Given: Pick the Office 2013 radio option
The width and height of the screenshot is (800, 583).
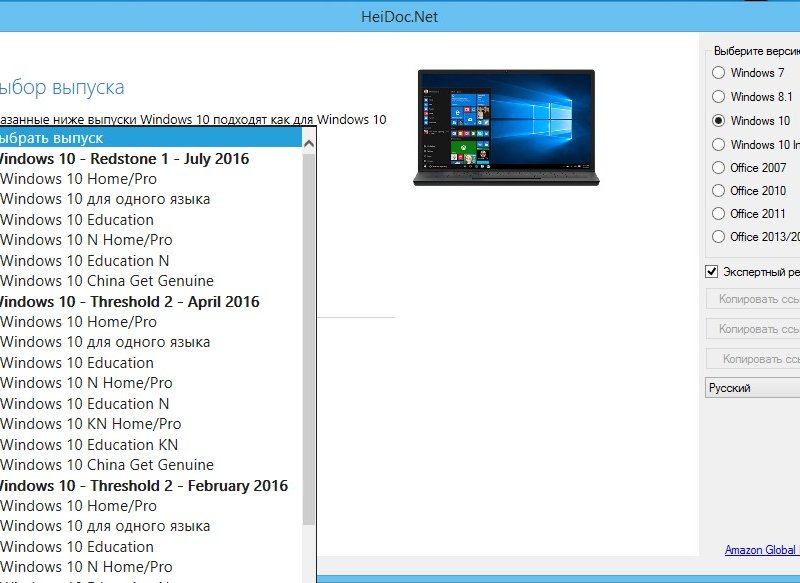Looking at the screenshot, I should point(718,237).
